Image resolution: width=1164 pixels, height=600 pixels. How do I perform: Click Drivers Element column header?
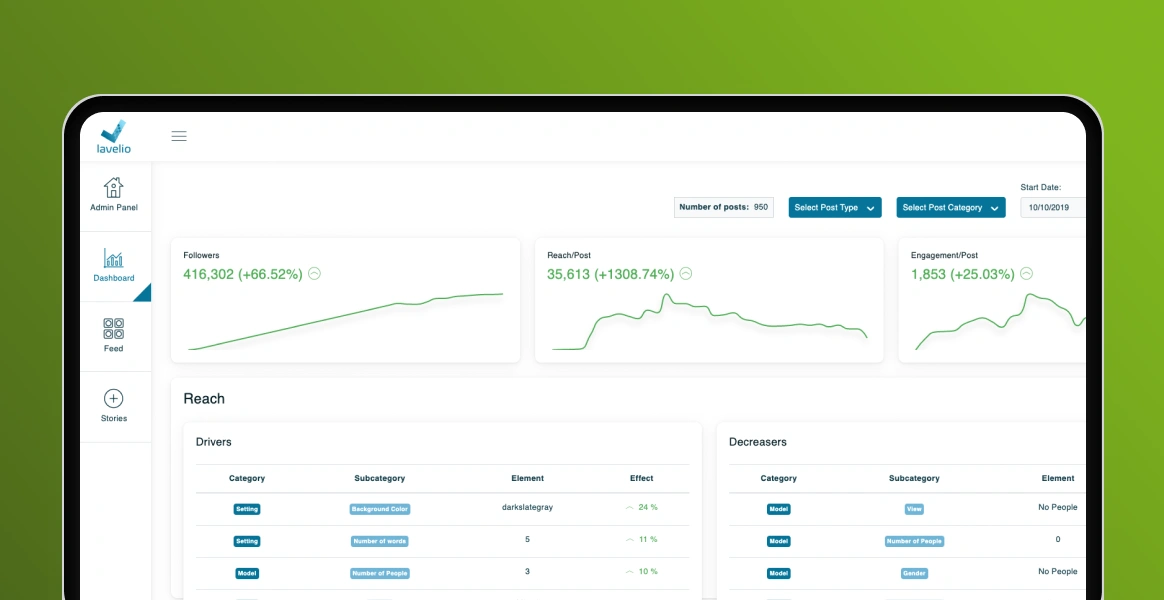528,478
